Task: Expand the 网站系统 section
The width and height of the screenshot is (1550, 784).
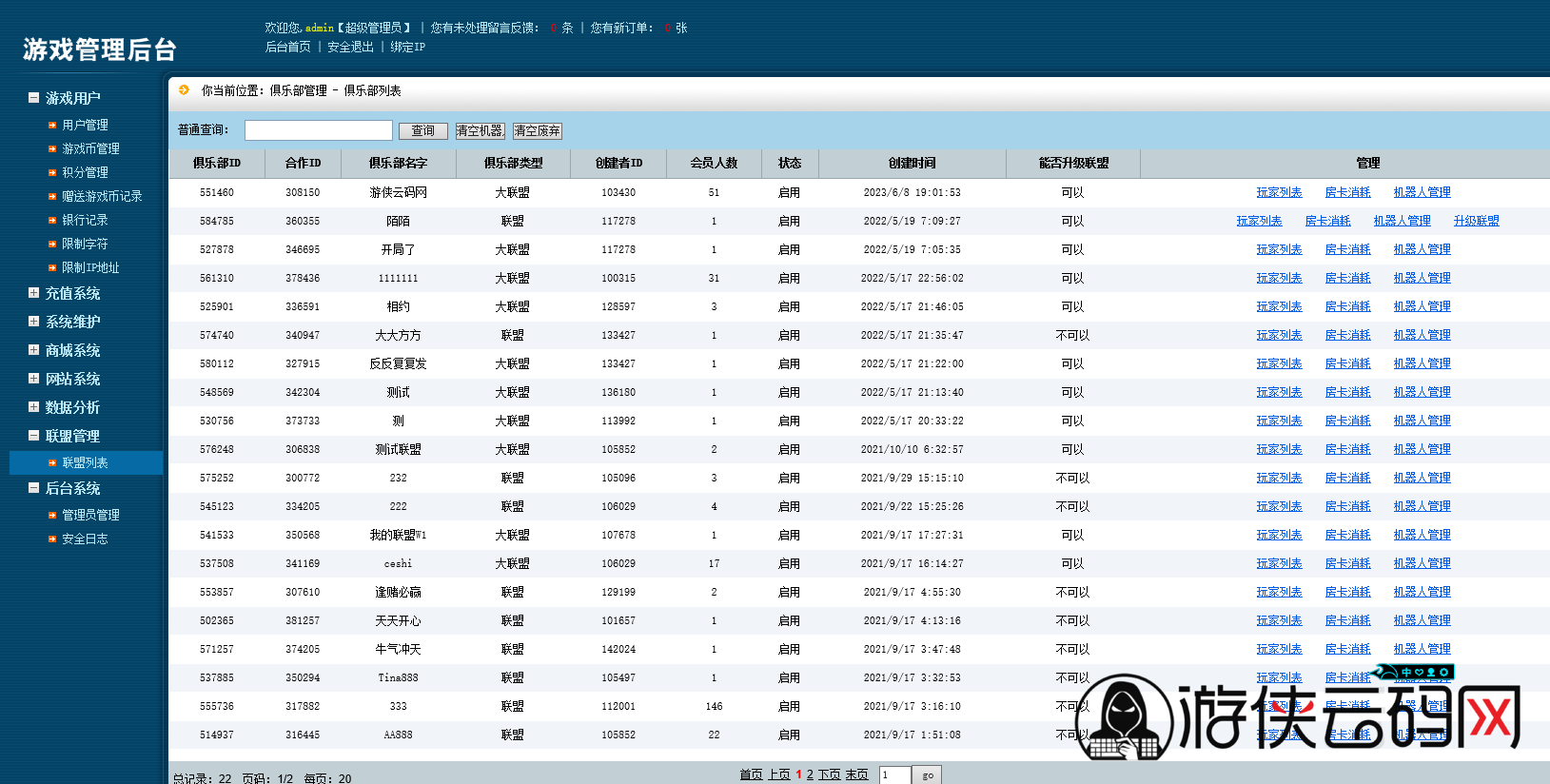Action: coord(33,378)
